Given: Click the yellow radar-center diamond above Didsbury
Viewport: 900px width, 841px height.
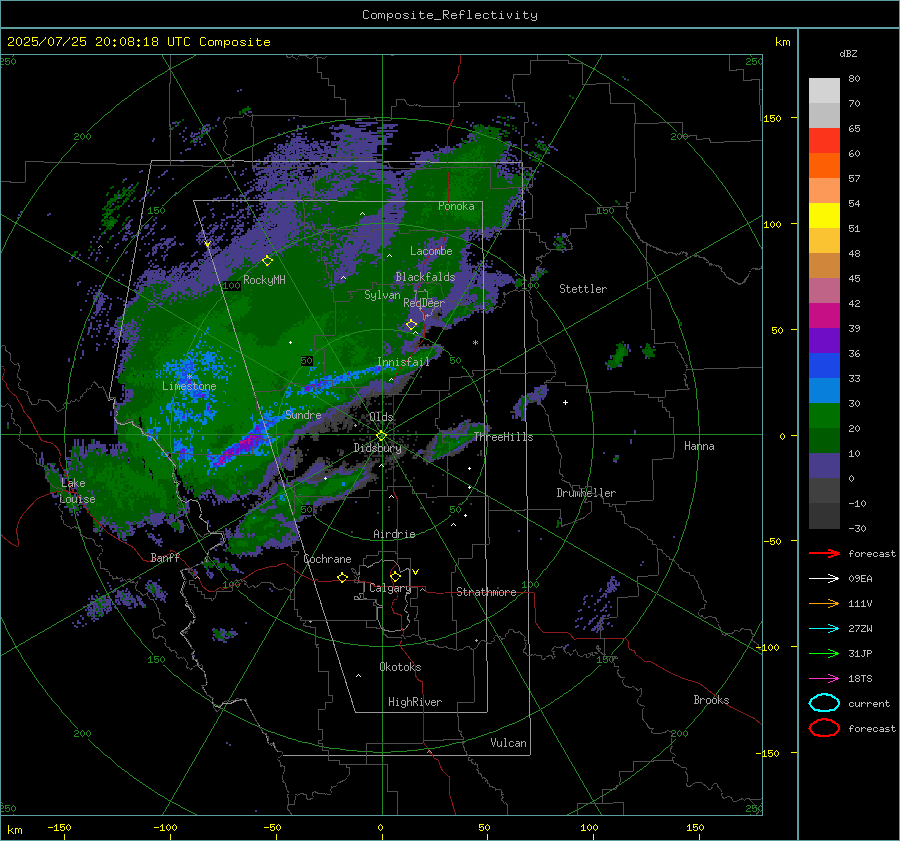Looking at the screenshot, I should 382,436.
